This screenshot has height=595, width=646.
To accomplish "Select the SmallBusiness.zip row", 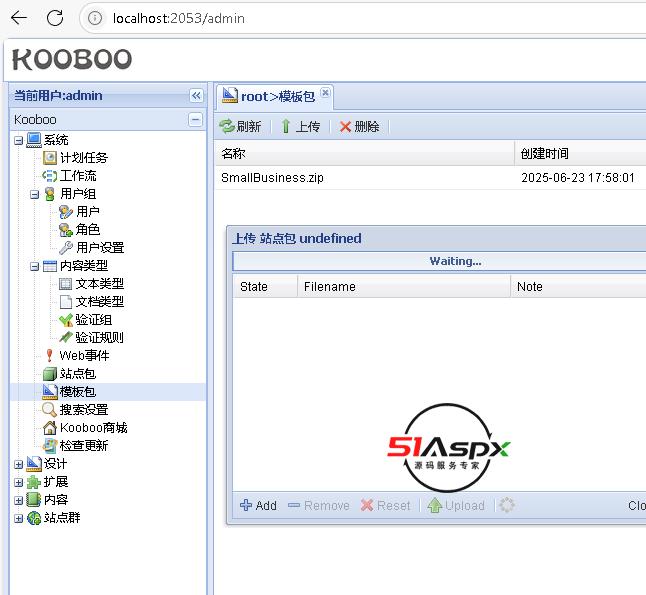I will pos(431,178).
